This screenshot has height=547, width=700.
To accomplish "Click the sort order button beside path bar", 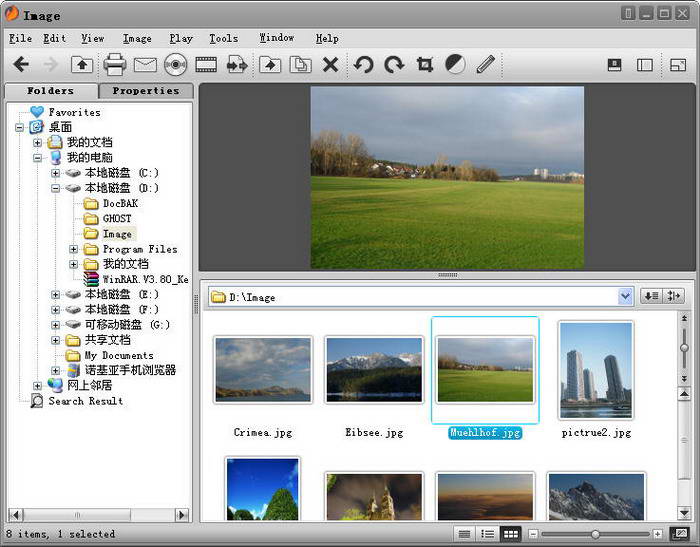I will pos(651,296).
